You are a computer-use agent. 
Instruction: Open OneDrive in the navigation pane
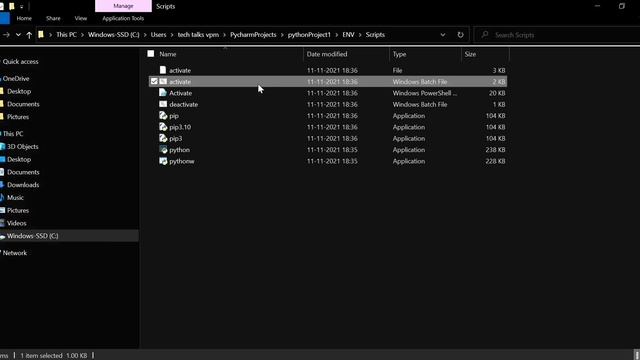[x=16, y=78]
